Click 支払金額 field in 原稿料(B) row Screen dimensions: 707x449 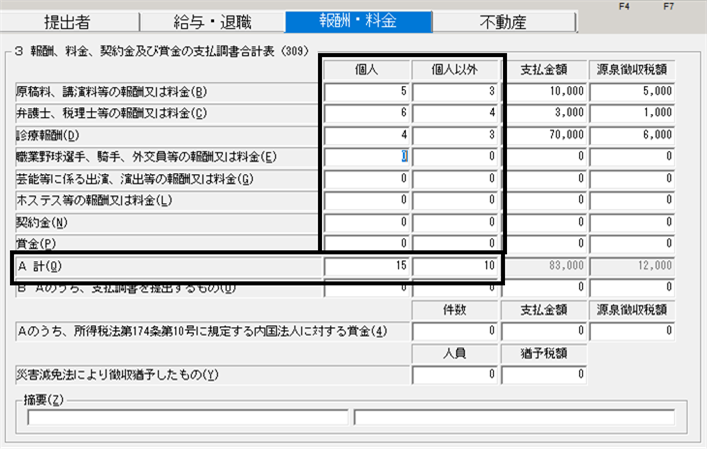pyautogui.click(x=544, y=92)
